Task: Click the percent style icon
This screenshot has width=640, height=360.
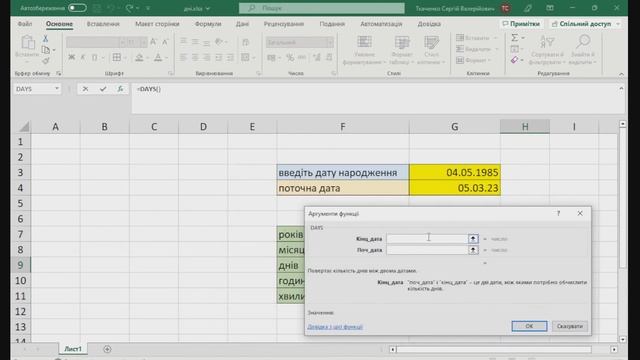Action: pos(290,58)
